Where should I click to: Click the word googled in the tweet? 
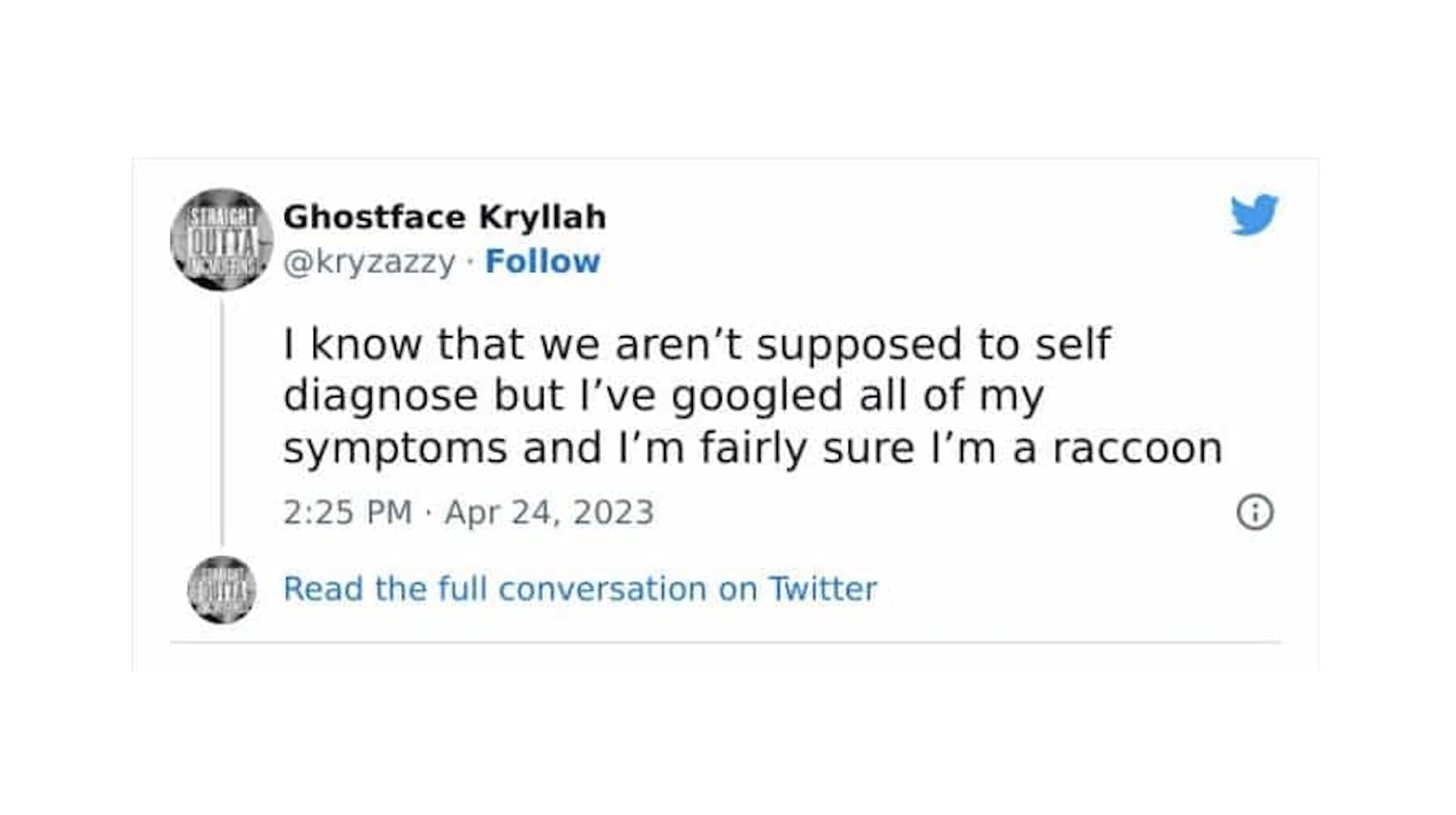pos(757,396)
